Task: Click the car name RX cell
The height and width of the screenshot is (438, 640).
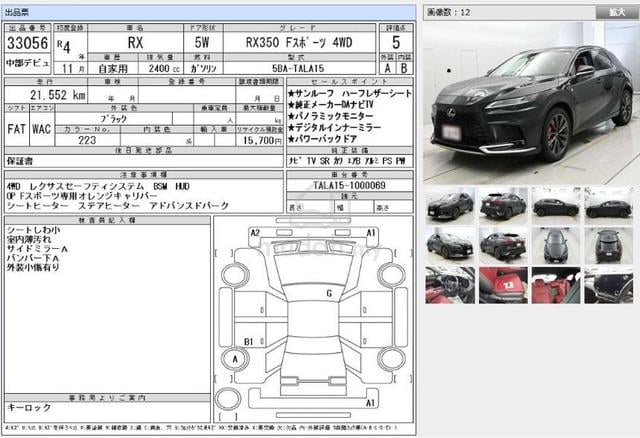Action: pos(135,42)
